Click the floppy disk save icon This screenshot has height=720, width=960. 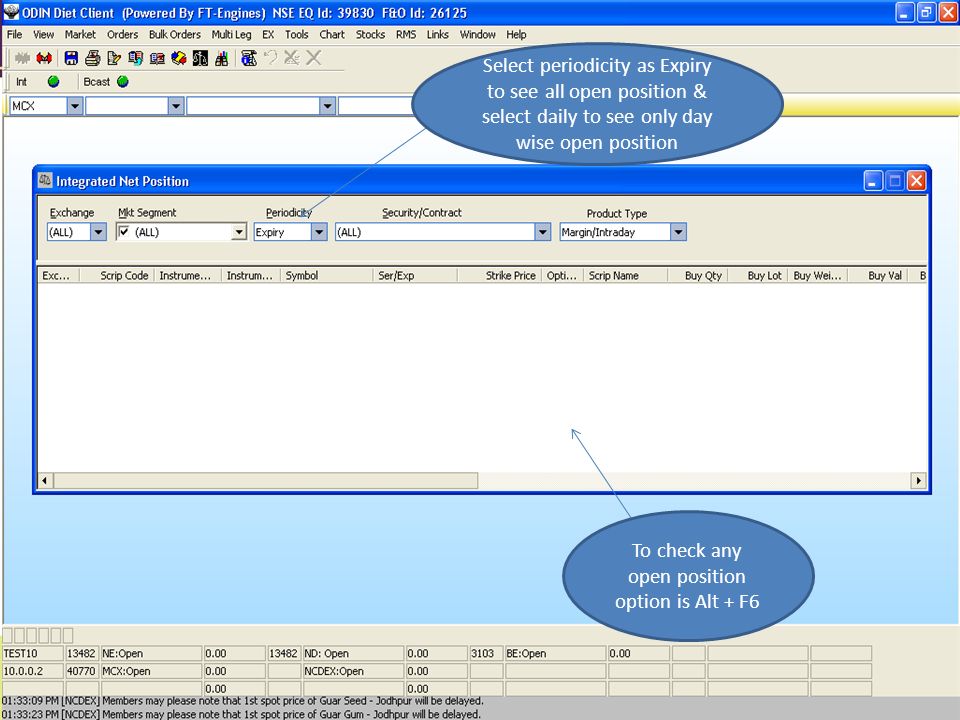click(x=71, y=58)
